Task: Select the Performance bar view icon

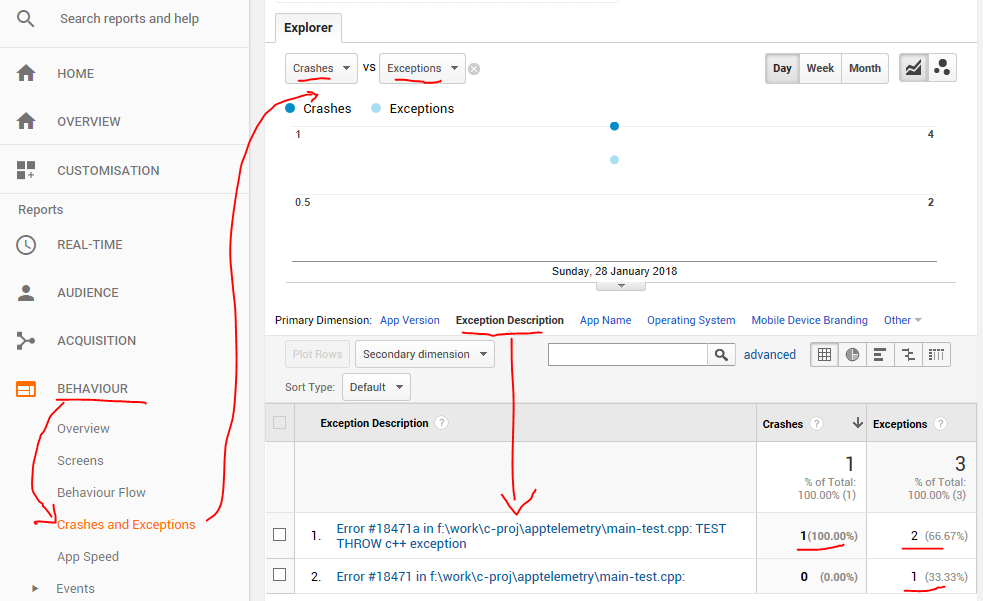Action: (880, 355)
